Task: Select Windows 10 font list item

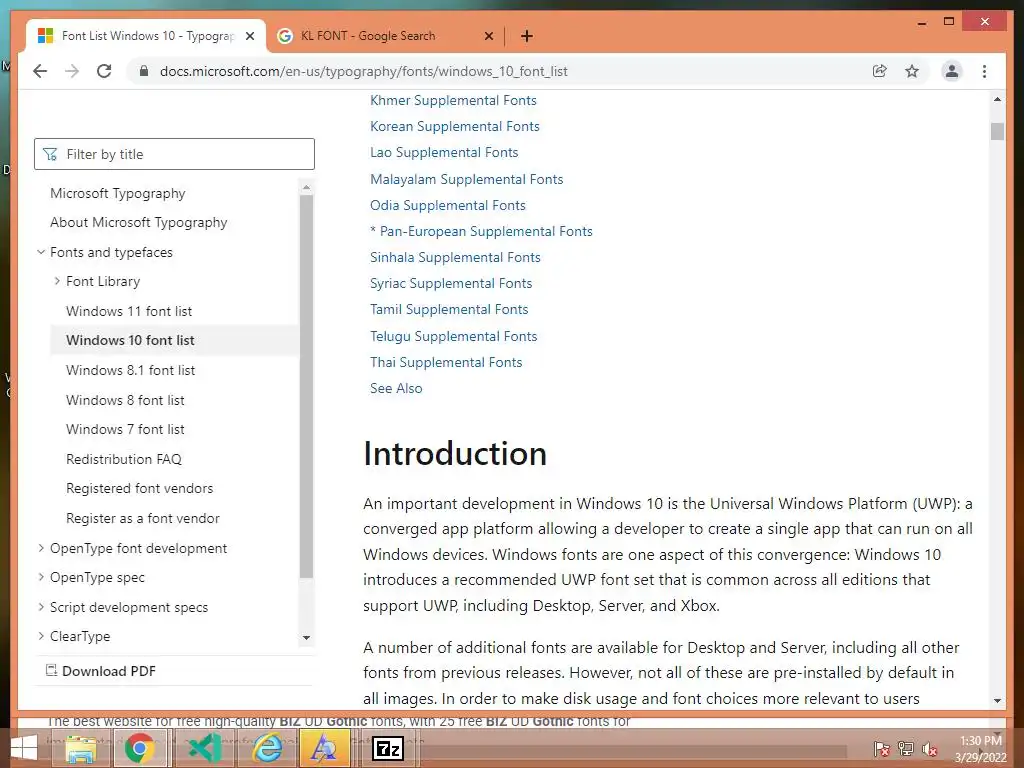Action: (x=130, y=340)
